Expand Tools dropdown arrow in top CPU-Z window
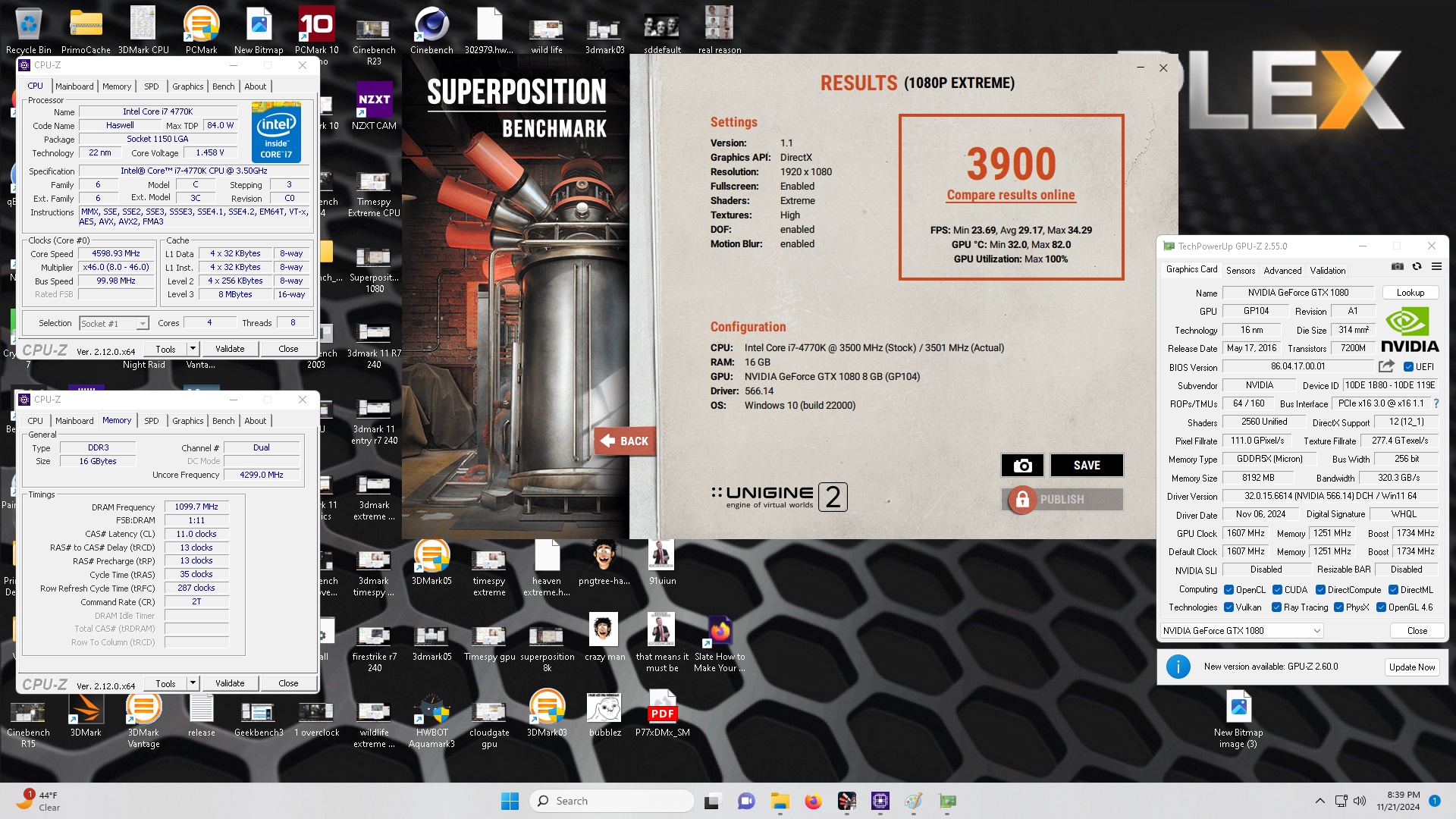 [x=193, y=349]
